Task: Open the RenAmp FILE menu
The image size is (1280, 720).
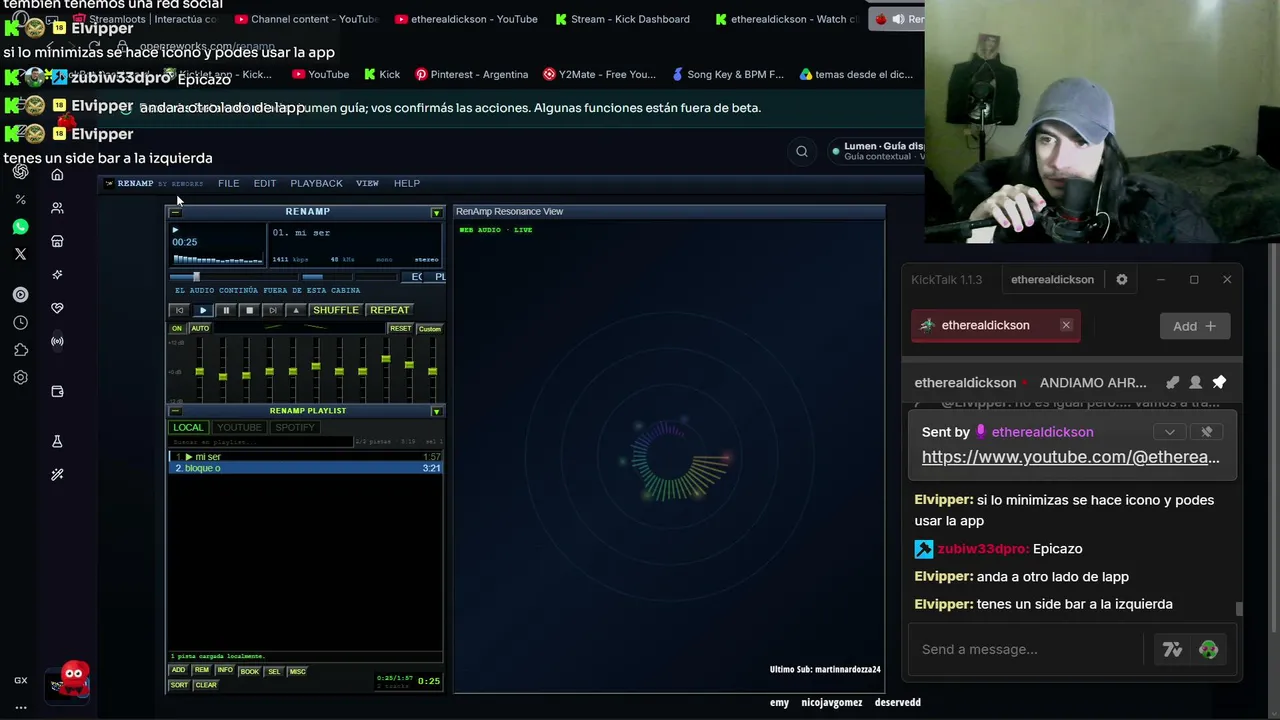Action: coord(229,183)
